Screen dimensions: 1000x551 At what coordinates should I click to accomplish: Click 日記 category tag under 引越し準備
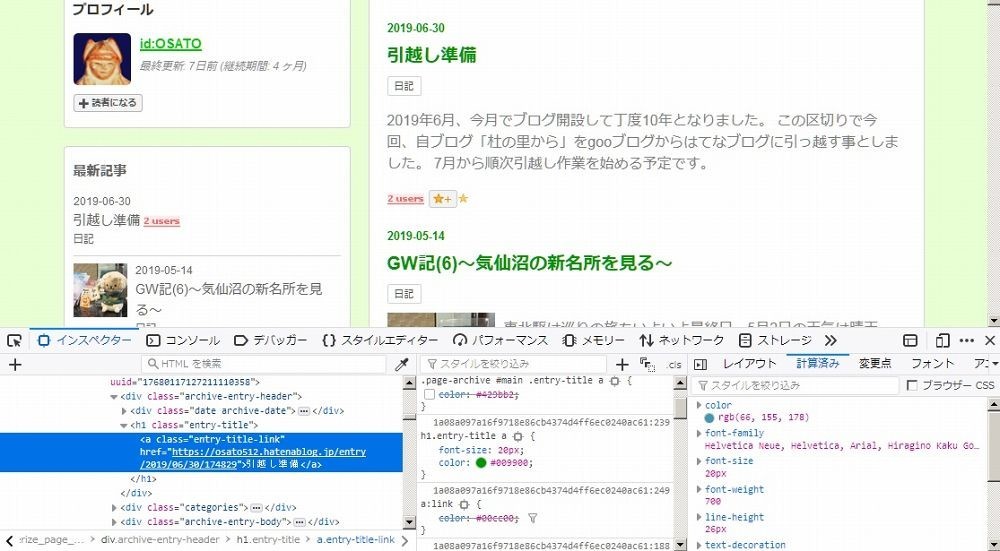tap(404, 86)
